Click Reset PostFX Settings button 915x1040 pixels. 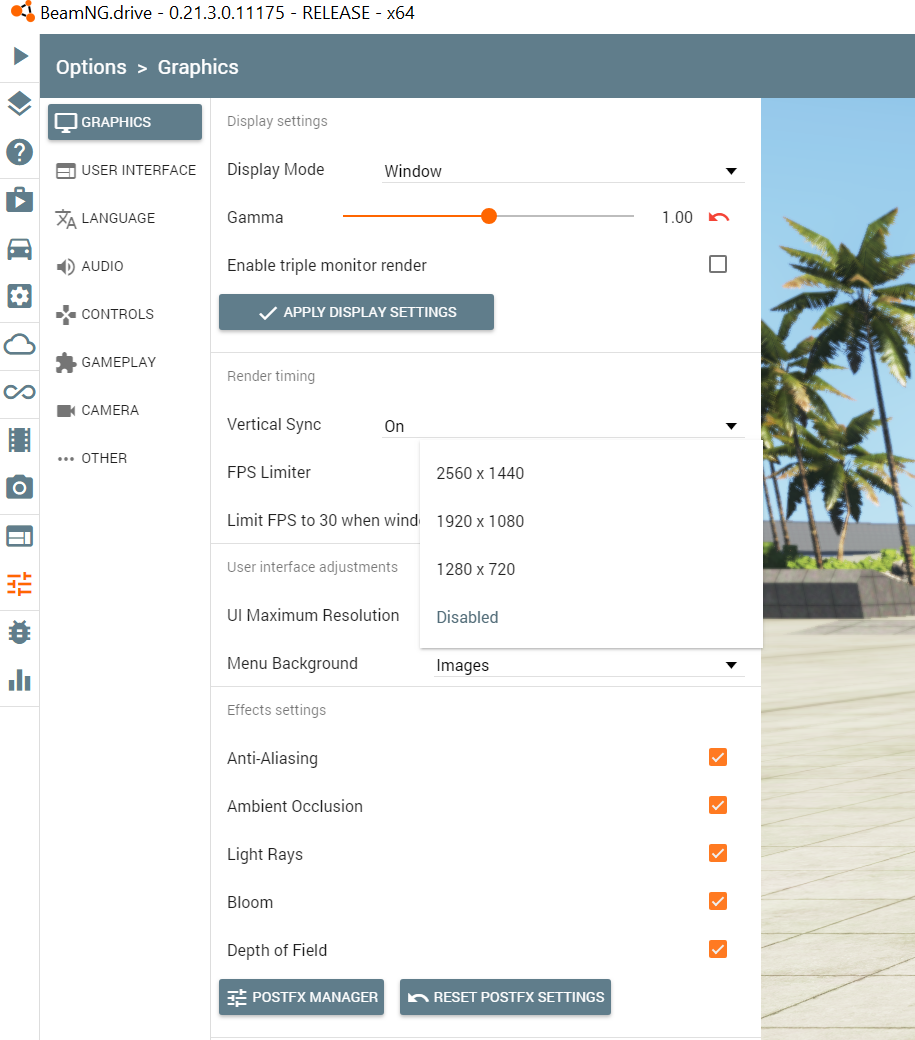click(x=505, y=997)
